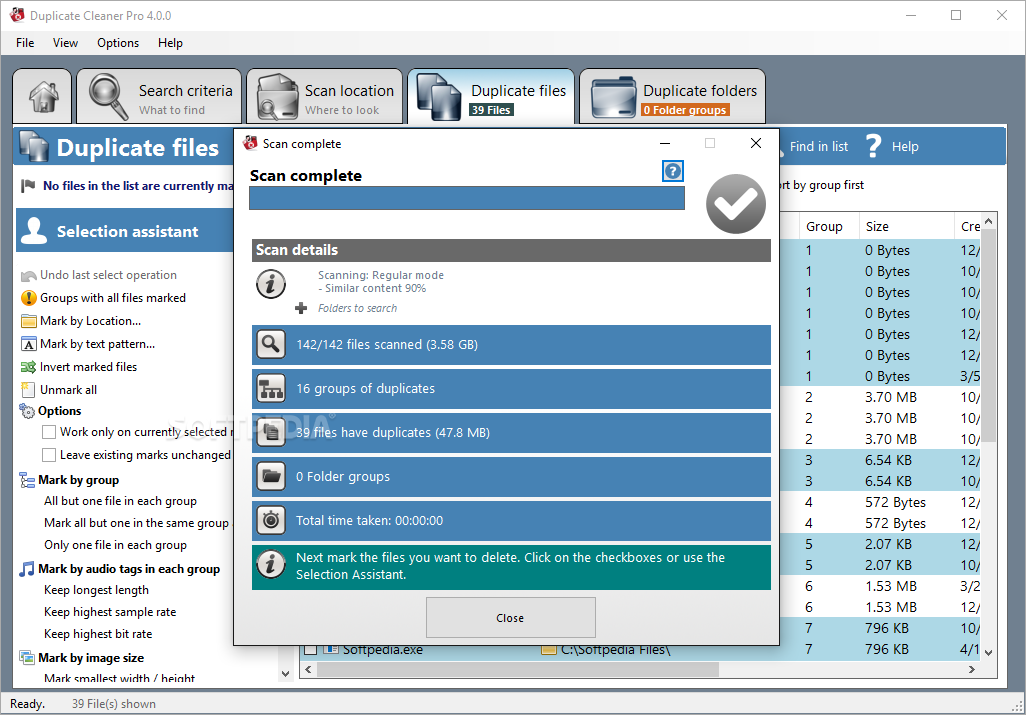Select Mark all but one in the same group
This screenshot has height=715, width=1026.
136,523
